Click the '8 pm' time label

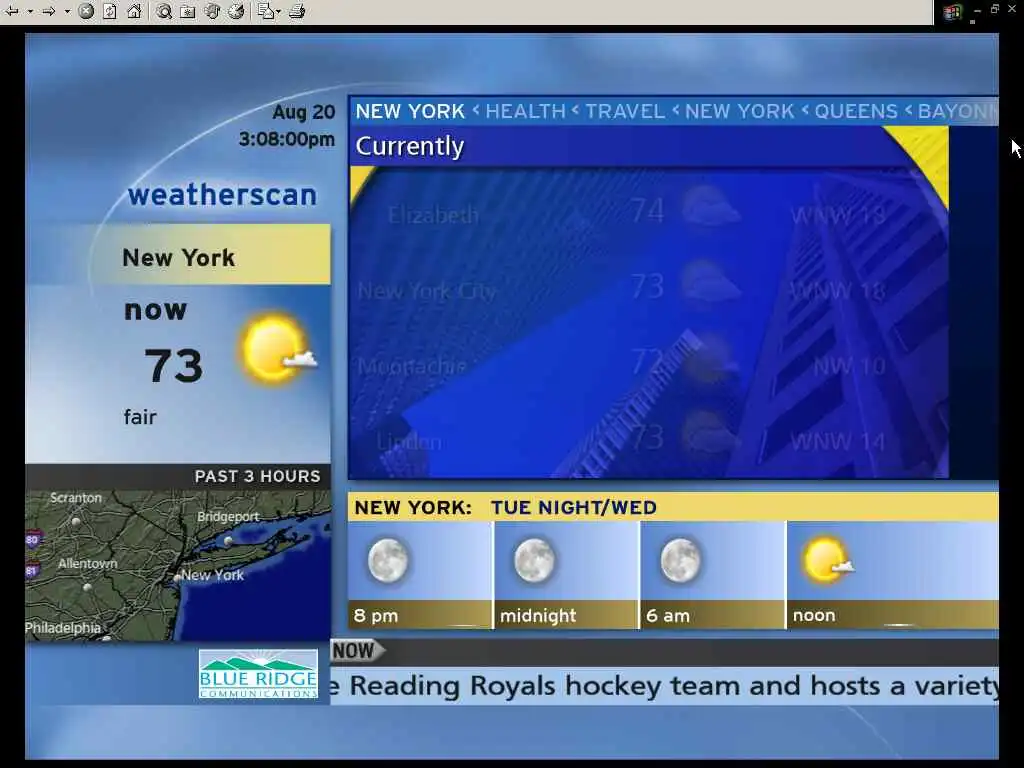376,616
